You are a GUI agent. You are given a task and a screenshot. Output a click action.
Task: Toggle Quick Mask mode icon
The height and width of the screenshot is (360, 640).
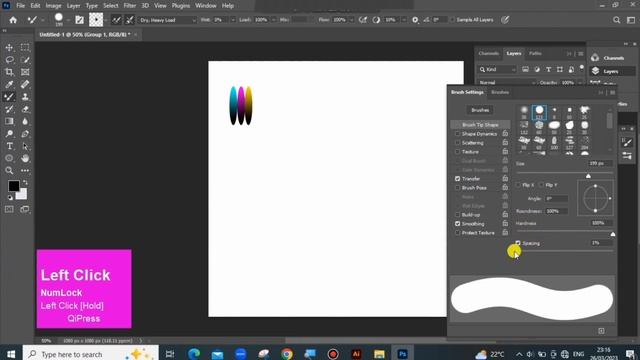point(9,209)
